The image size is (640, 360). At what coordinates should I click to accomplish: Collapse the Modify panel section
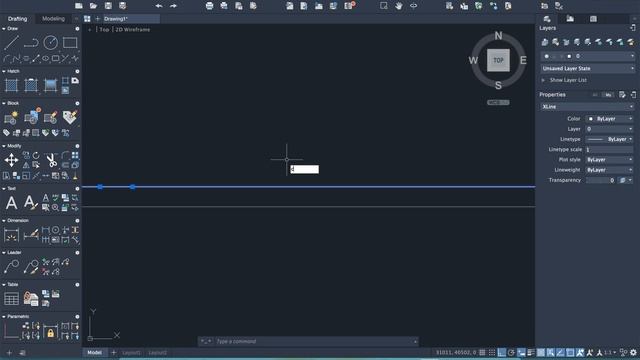pyautogui.click(x=4, y=146)
